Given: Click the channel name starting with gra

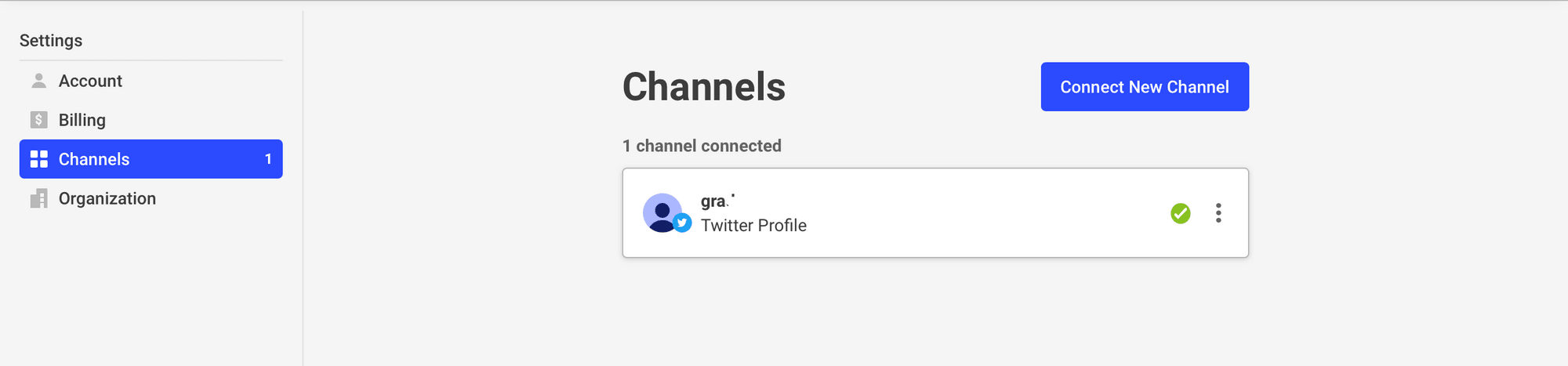Looking at the screenshot, I should point(717,201).
